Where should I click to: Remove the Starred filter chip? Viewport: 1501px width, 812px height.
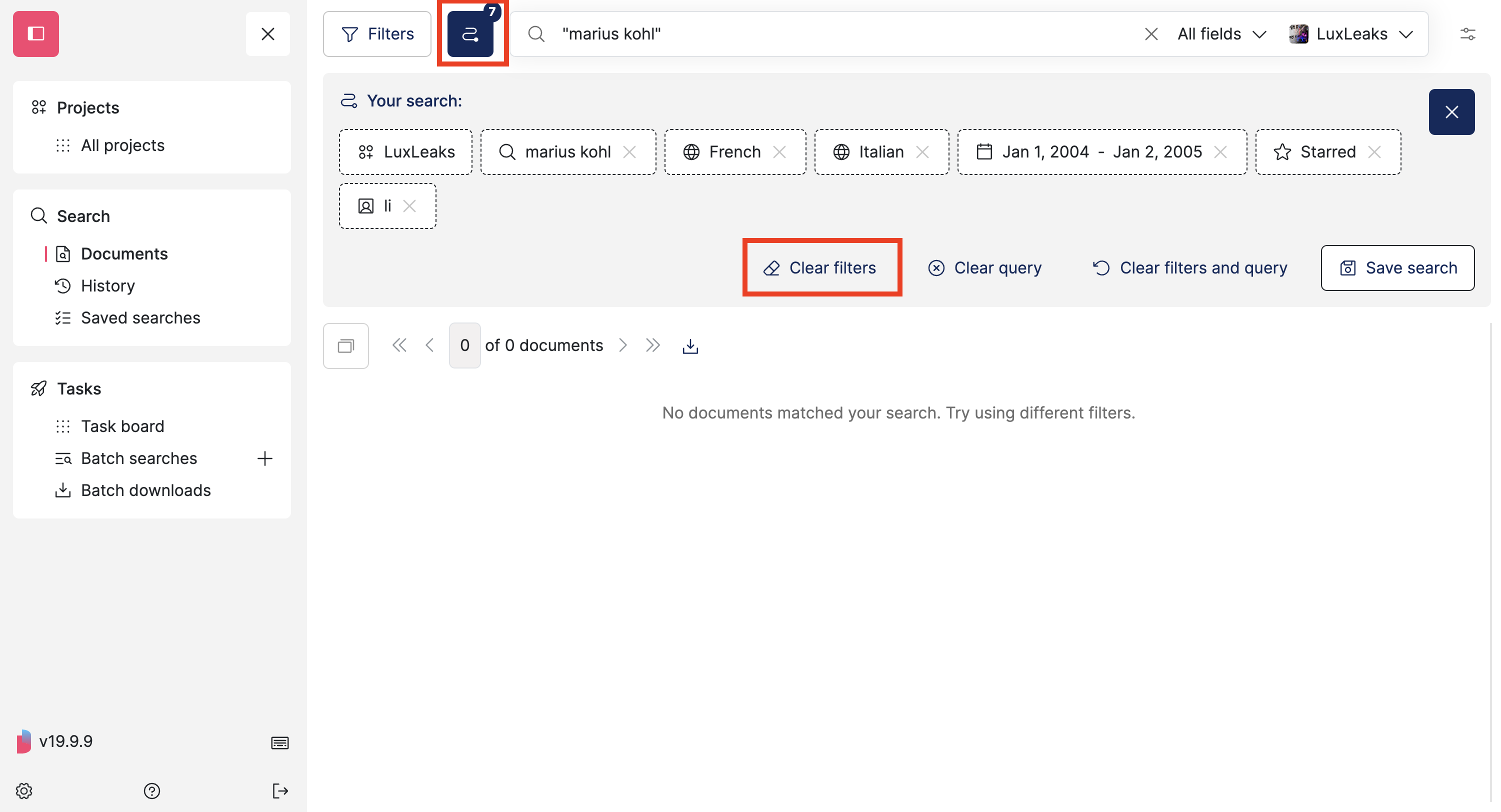pos(1375,151)
